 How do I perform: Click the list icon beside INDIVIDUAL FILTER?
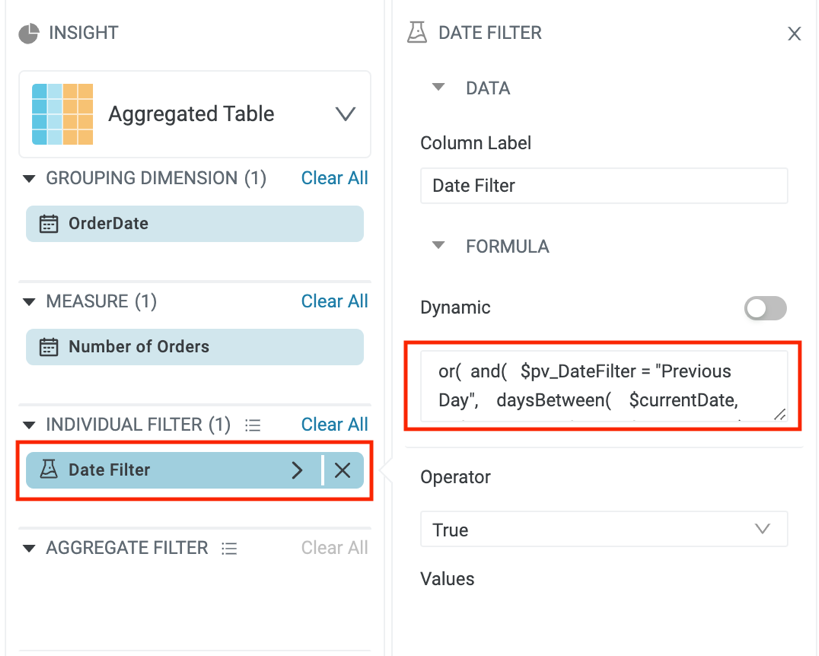click(x=253, y=425)
